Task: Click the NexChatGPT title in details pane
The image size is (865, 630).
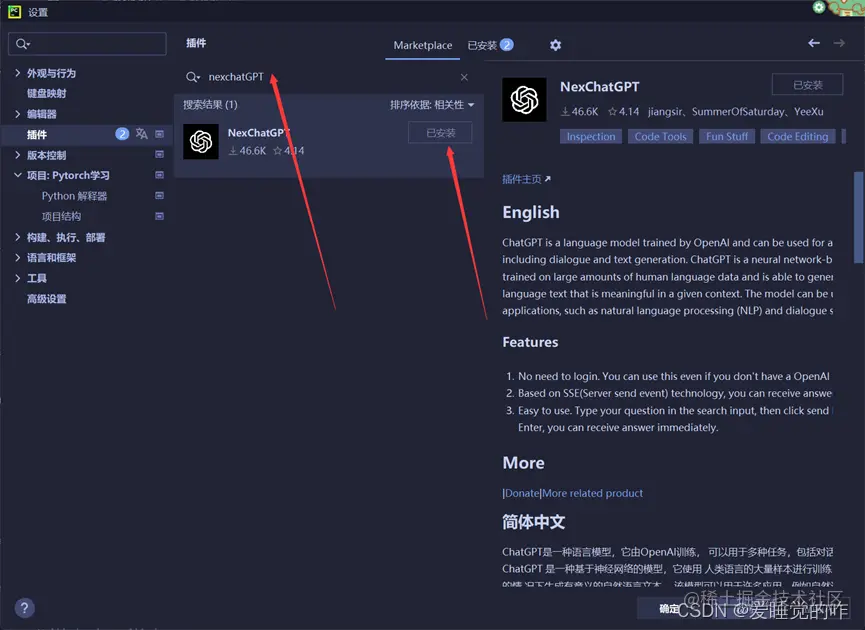Action: (x=600, y=87)
